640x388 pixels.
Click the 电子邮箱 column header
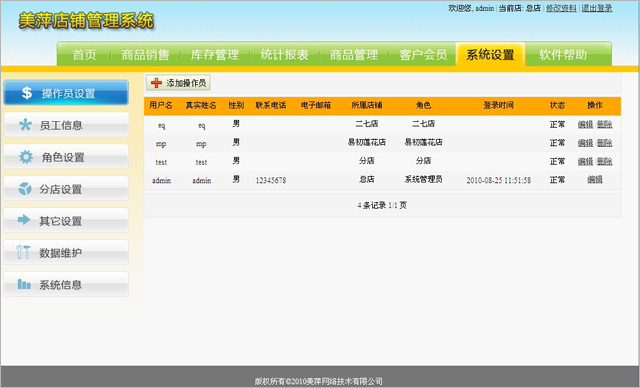click(x=316, y=106)
